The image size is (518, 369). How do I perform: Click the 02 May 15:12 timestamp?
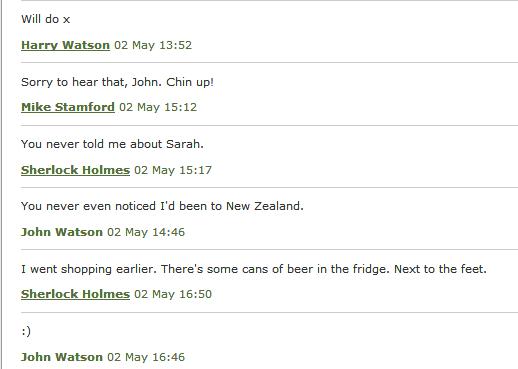tap(158, 107)
